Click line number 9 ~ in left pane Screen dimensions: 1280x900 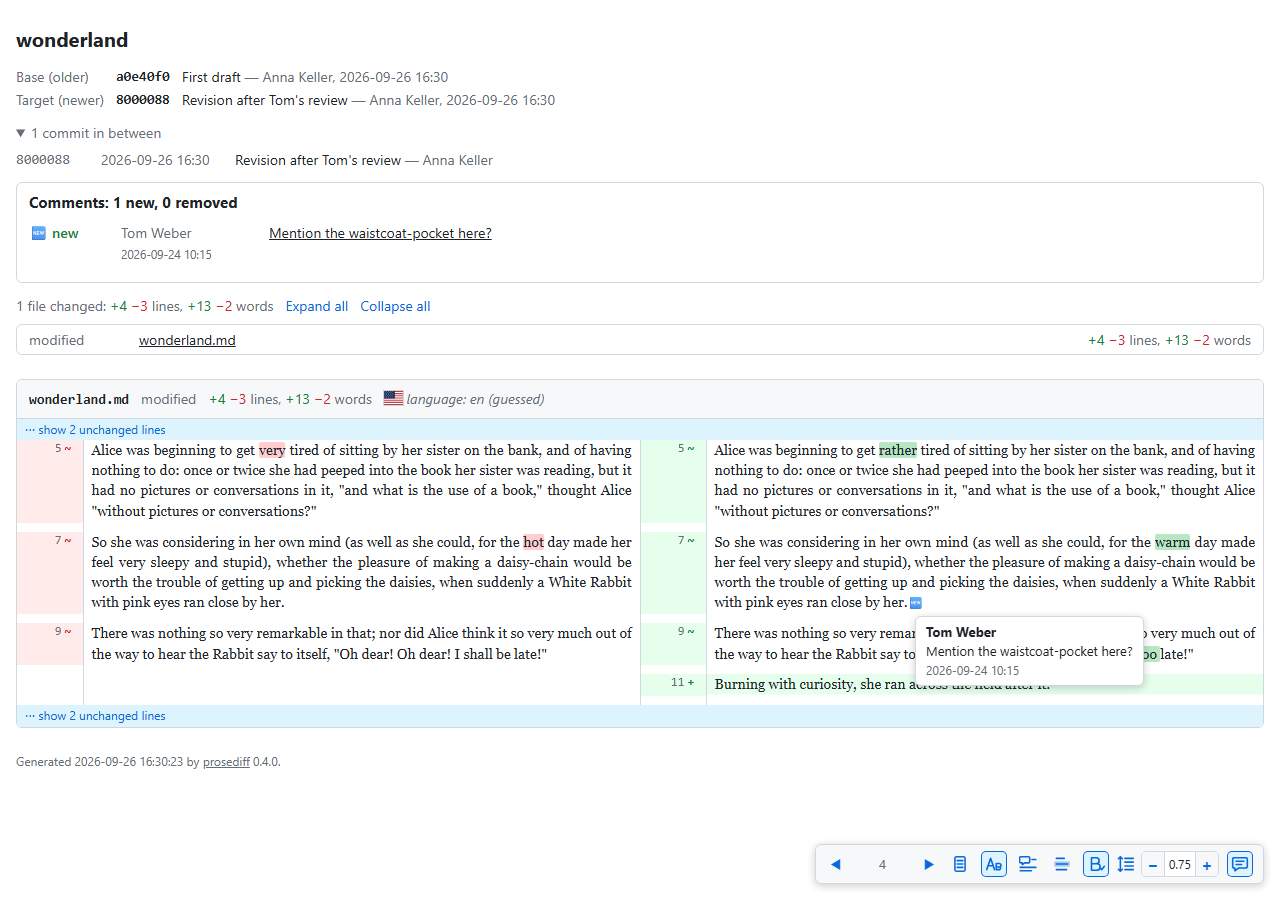pos(64,631)
